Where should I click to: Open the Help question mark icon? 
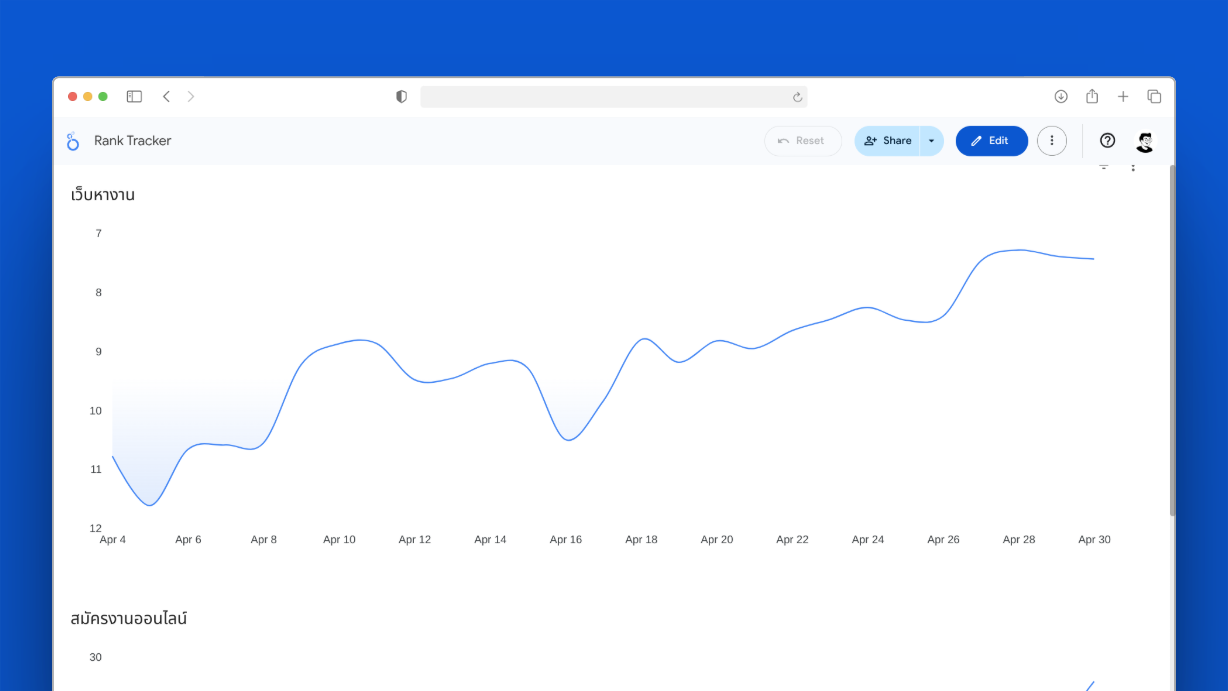click(x=1107, y=141)
